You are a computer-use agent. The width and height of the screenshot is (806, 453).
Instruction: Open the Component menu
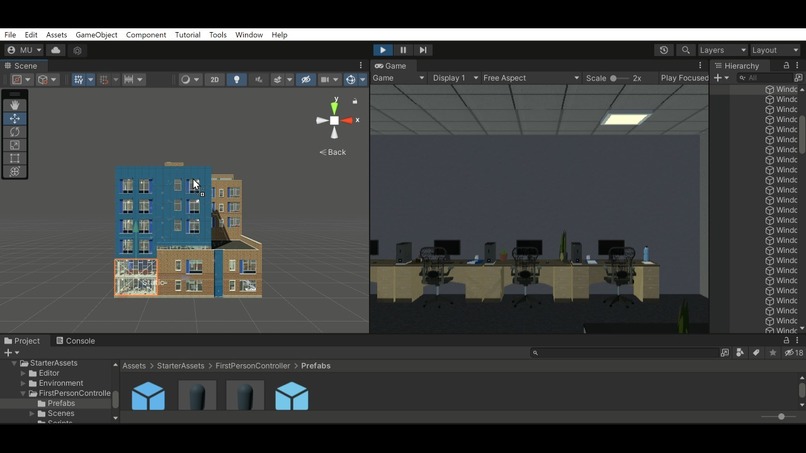[x=146, y=35]
